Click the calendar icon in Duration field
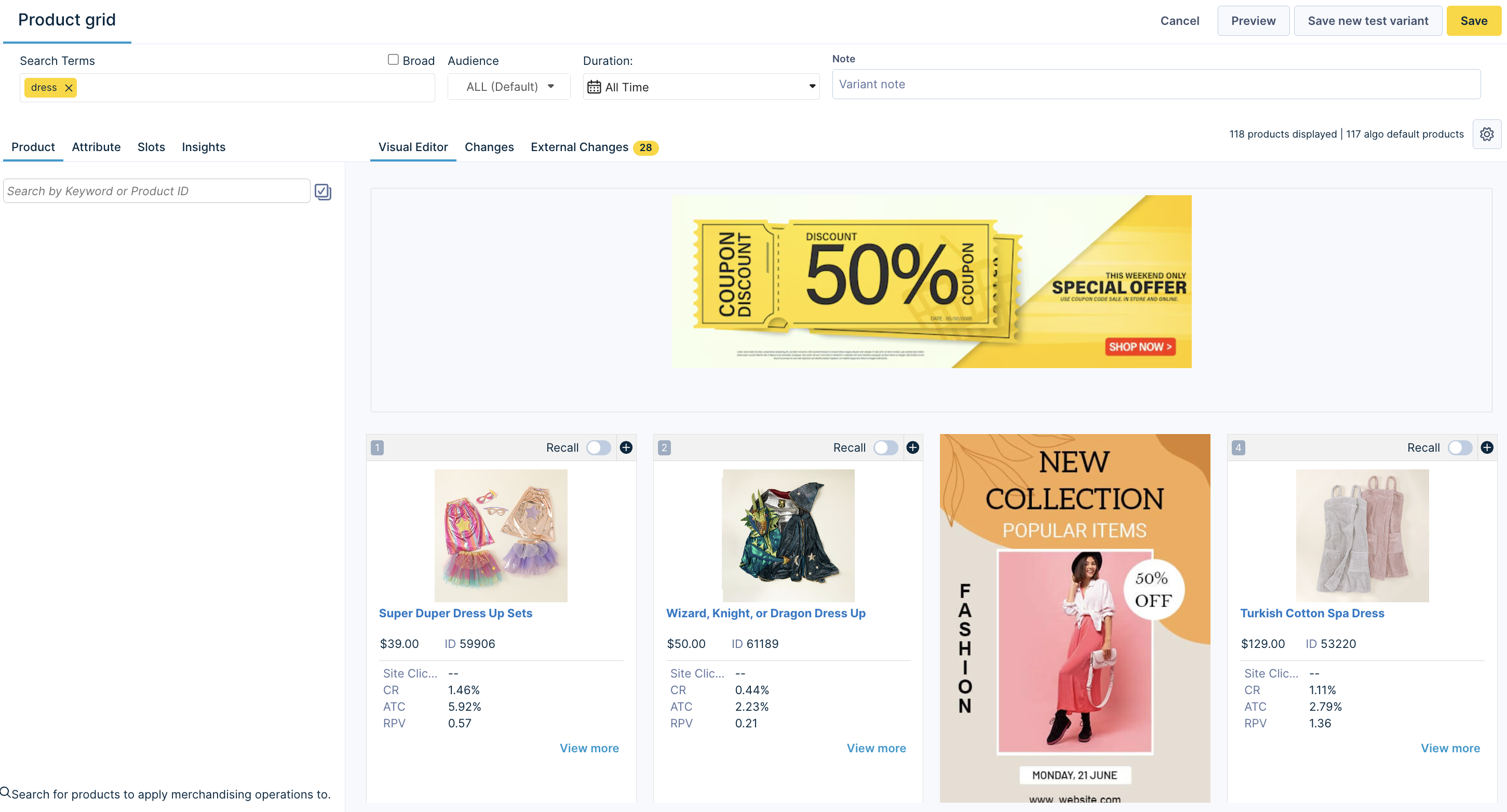1507x812 pixels. [594, 87]
